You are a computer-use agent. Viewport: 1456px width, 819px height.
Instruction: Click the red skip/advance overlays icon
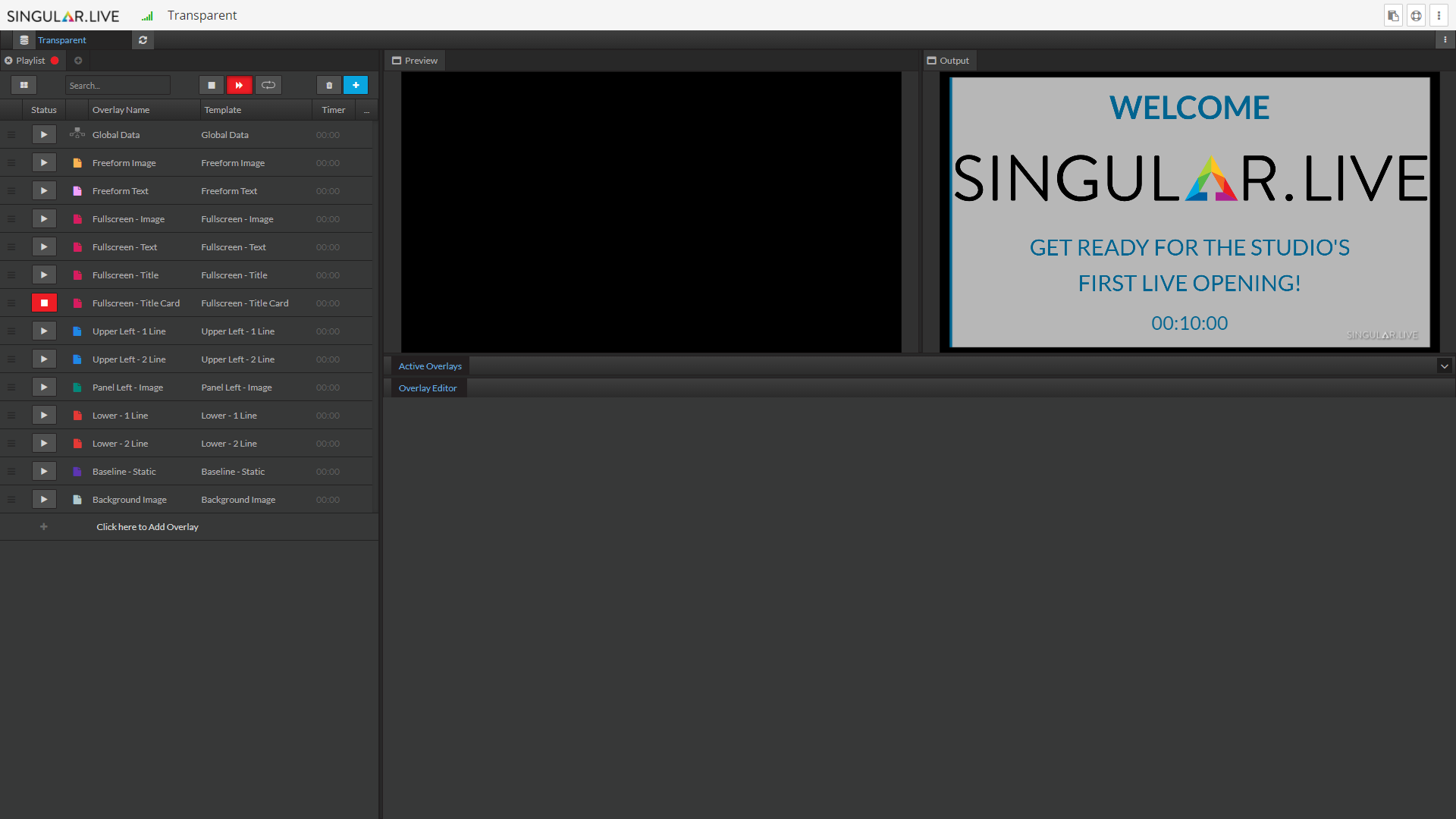click(x=240, y=85)
